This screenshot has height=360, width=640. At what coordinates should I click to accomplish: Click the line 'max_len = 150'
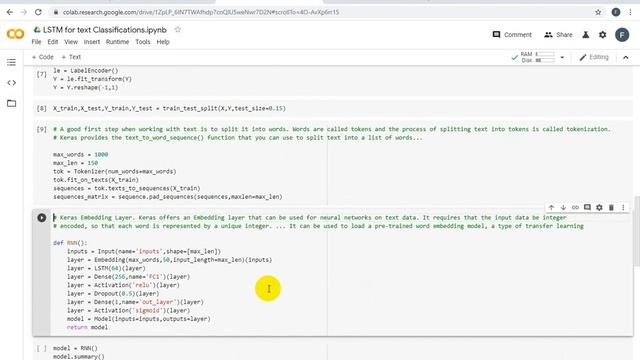[76, 163]
